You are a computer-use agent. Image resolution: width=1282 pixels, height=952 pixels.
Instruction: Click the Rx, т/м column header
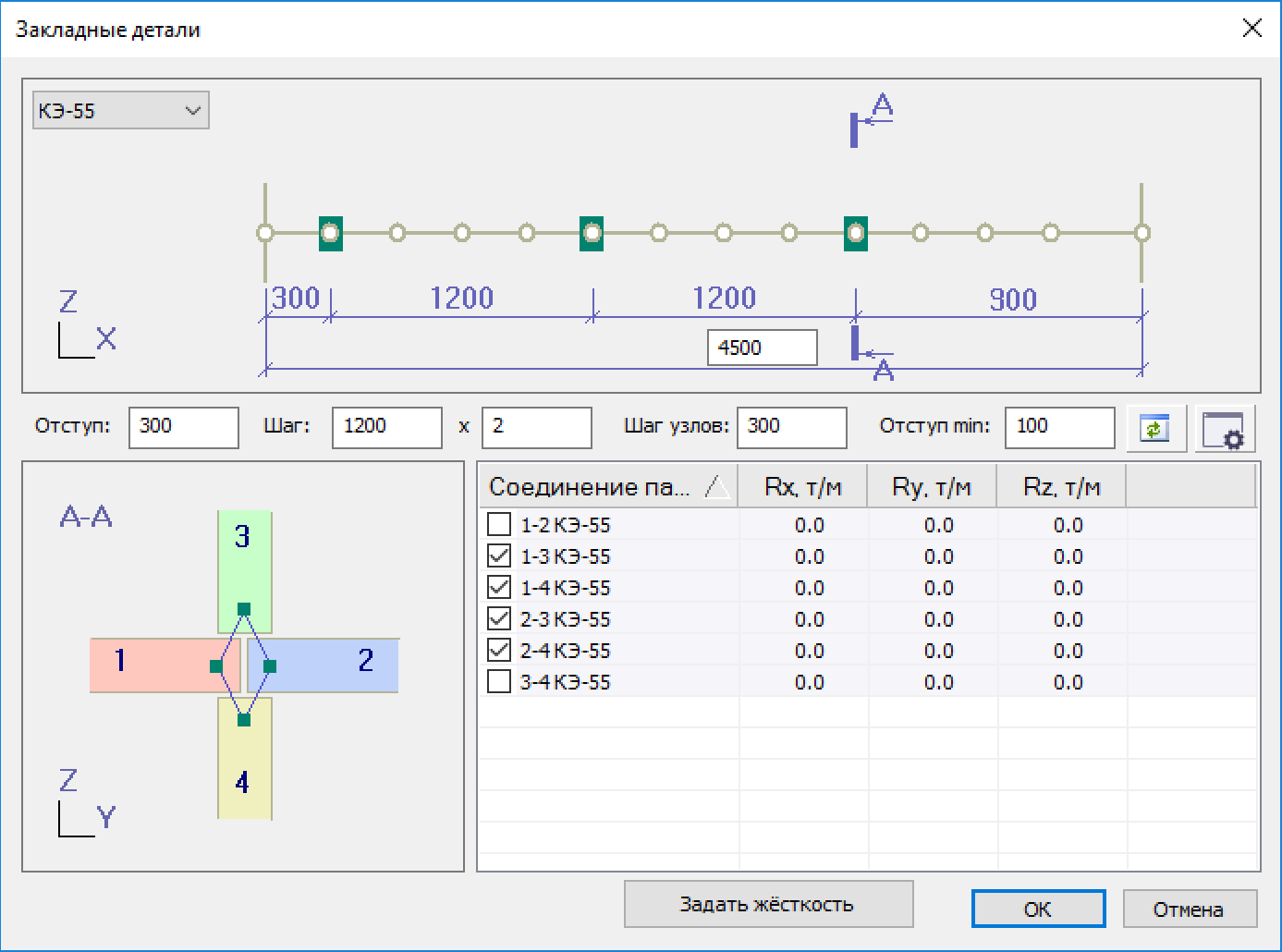tap(802, 487)
